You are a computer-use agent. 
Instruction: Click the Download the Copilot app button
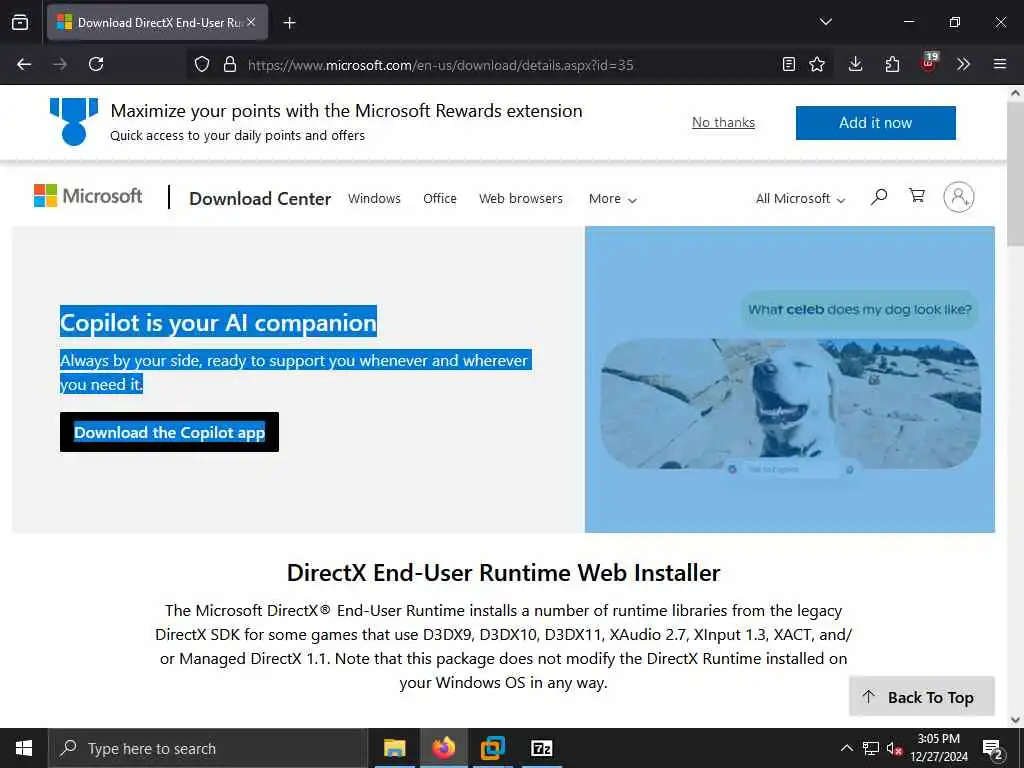[169, 432]
